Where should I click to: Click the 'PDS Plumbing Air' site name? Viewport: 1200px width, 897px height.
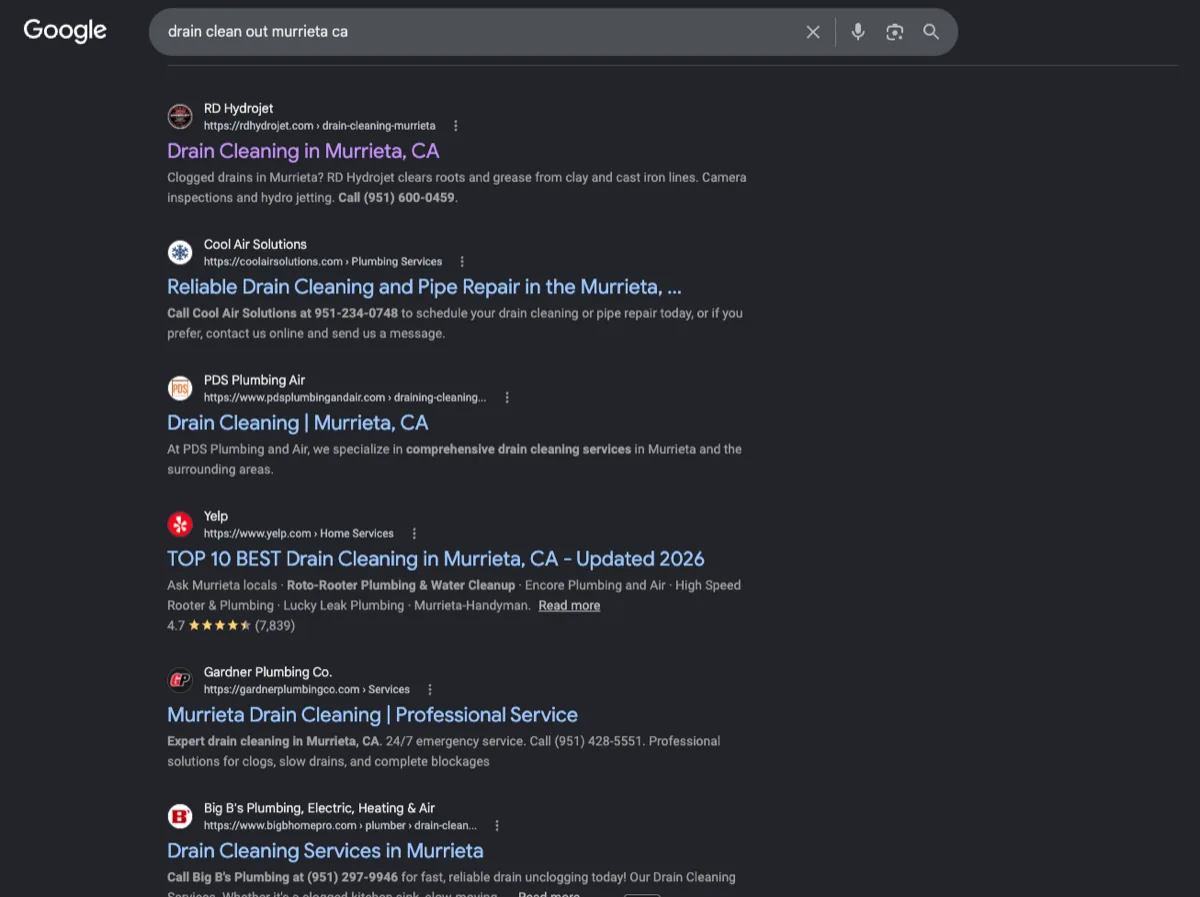point(254,381)
